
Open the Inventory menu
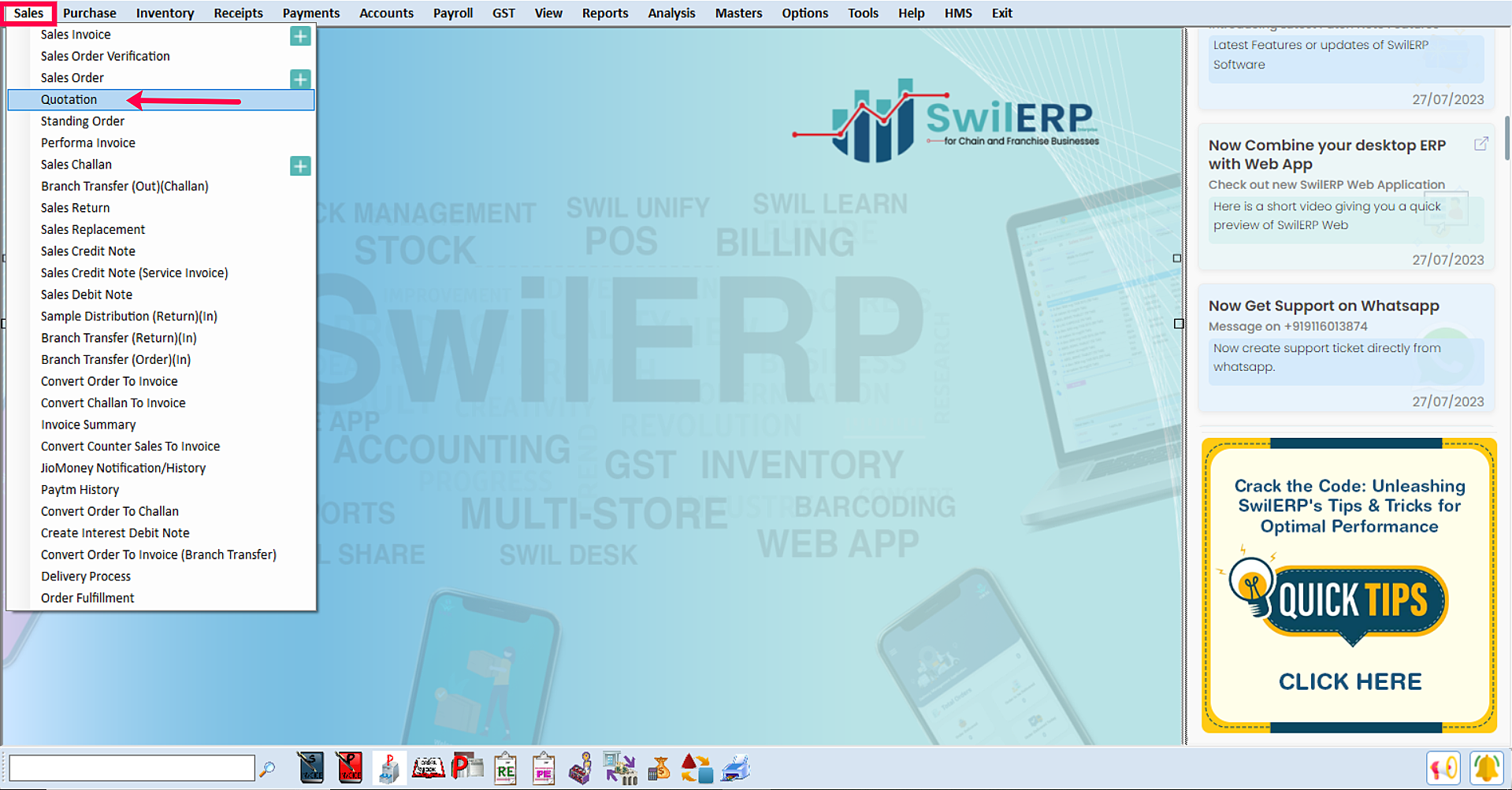165,13
